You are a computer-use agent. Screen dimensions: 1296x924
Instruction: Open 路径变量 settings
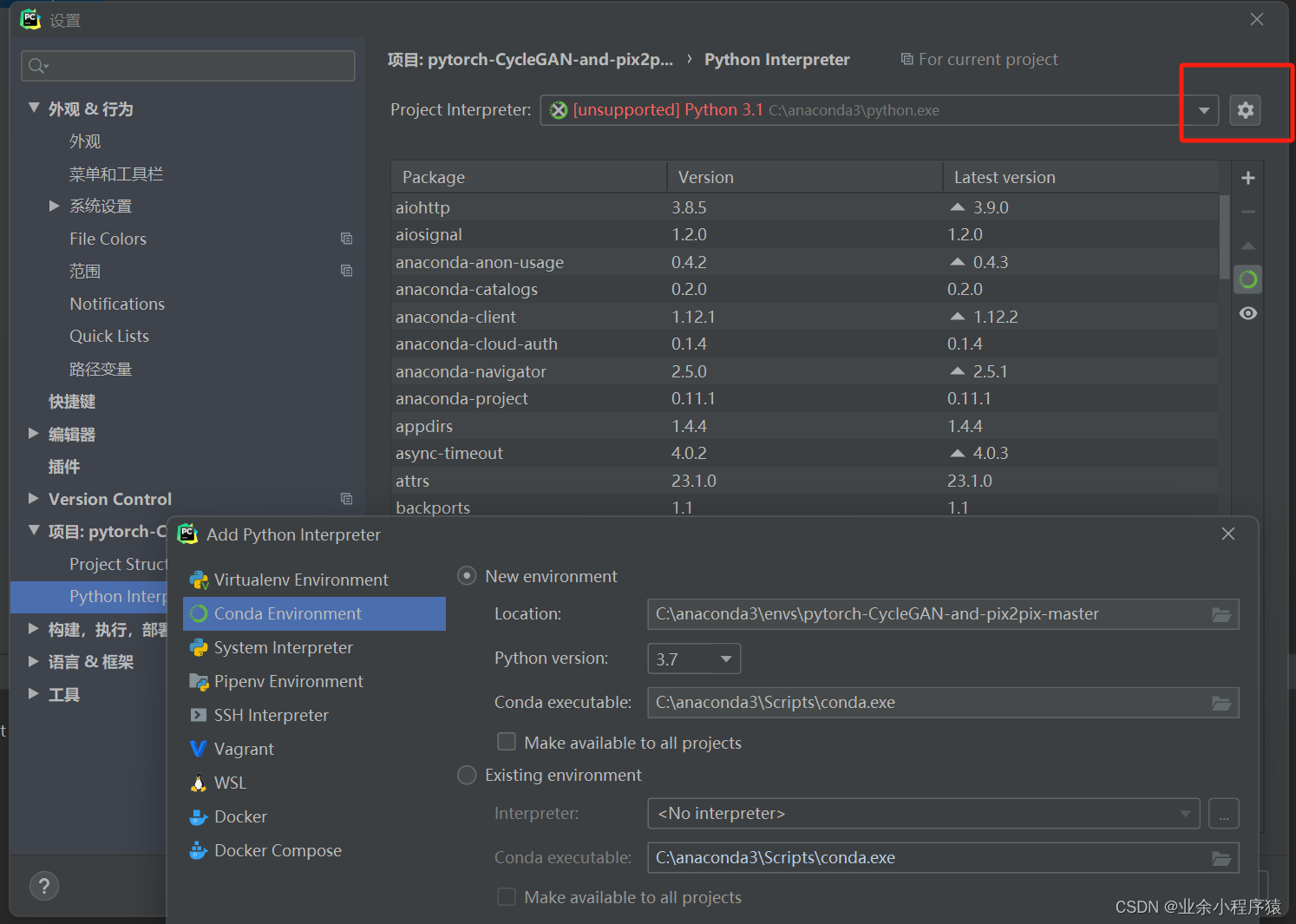[x=101, y=369]
